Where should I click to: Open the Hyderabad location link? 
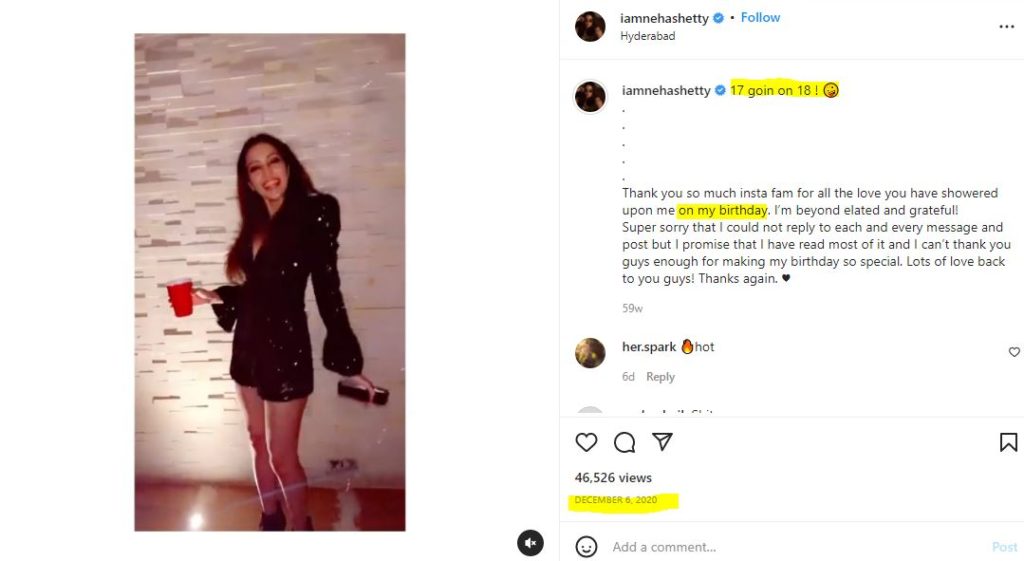click(x=647, y=36)
